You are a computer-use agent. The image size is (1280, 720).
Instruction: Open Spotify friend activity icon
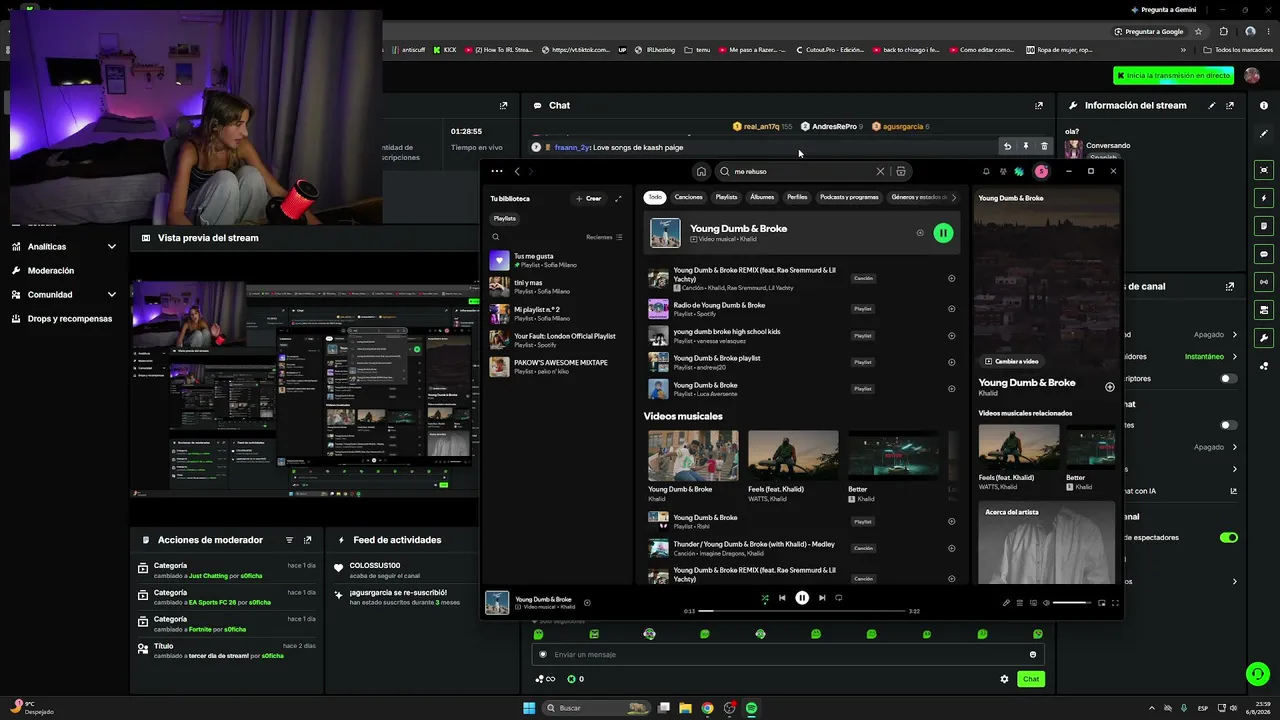coord(1003,171)
